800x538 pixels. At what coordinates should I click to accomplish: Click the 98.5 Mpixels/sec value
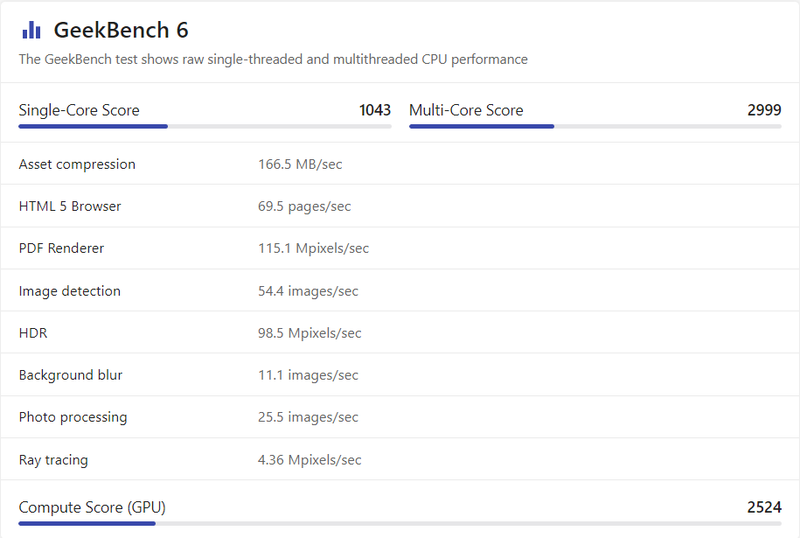pos(310,333)
